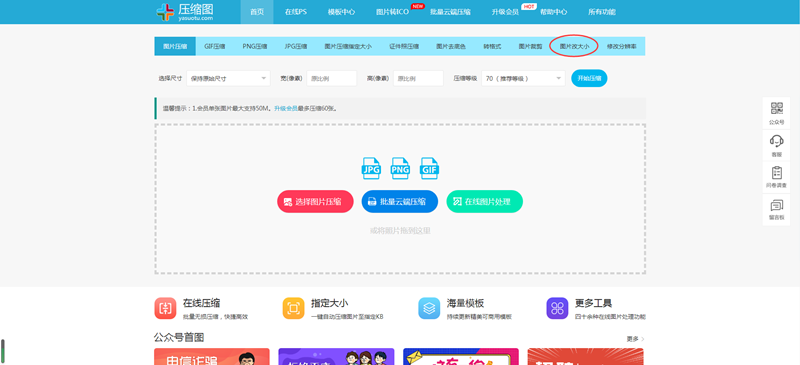Open the 问卷调查 clipboard icon in sidebar
This screenshot has height=365, width=800.
pyautogui.click(x=777, y=173)
